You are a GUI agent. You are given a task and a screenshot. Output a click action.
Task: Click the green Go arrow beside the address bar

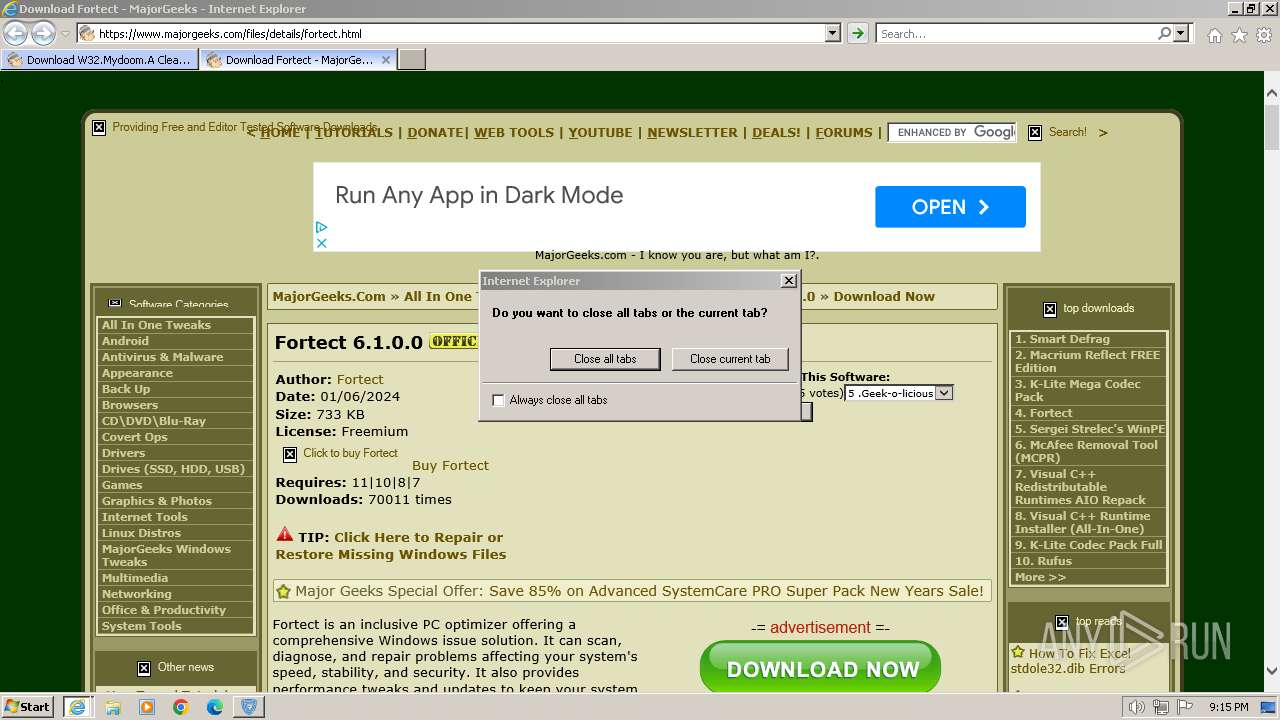pyautogui.click(x=858, y=33)
